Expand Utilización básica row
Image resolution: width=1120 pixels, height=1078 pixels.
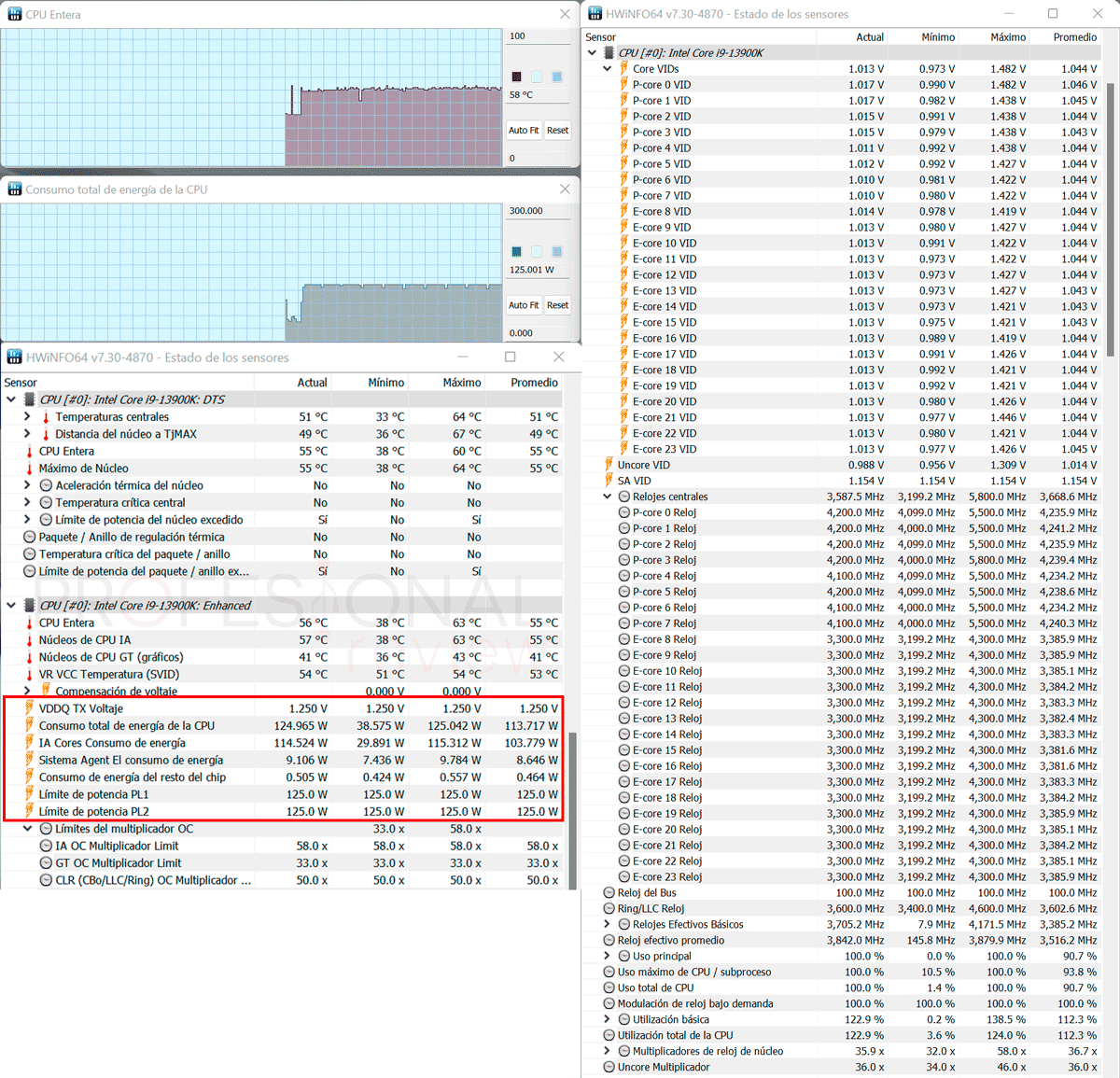[608, 1019]
